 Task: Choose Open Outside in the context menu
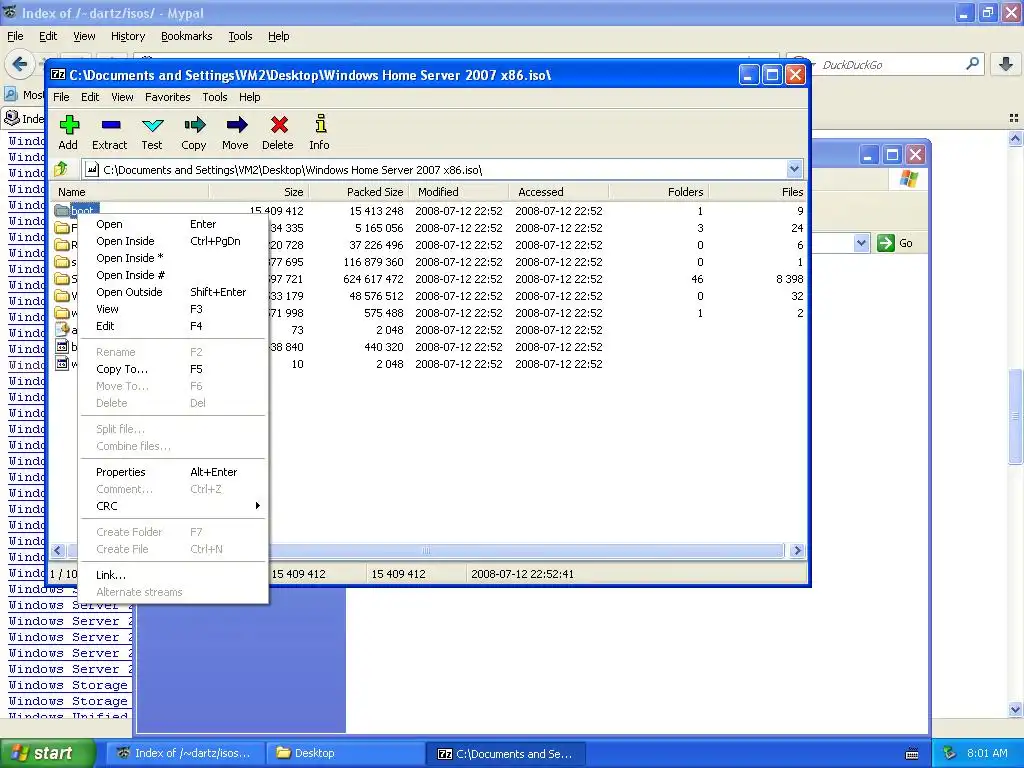[173, 292]
